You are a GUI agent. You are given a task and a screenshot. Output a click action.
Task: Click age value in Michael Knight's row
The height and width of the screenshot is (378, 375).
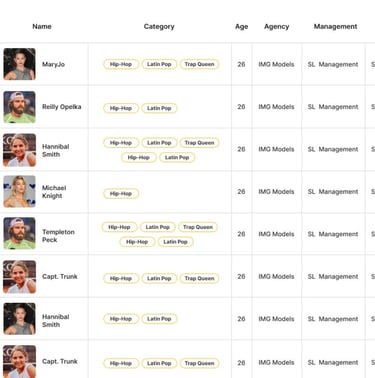(x=241, y=192)
